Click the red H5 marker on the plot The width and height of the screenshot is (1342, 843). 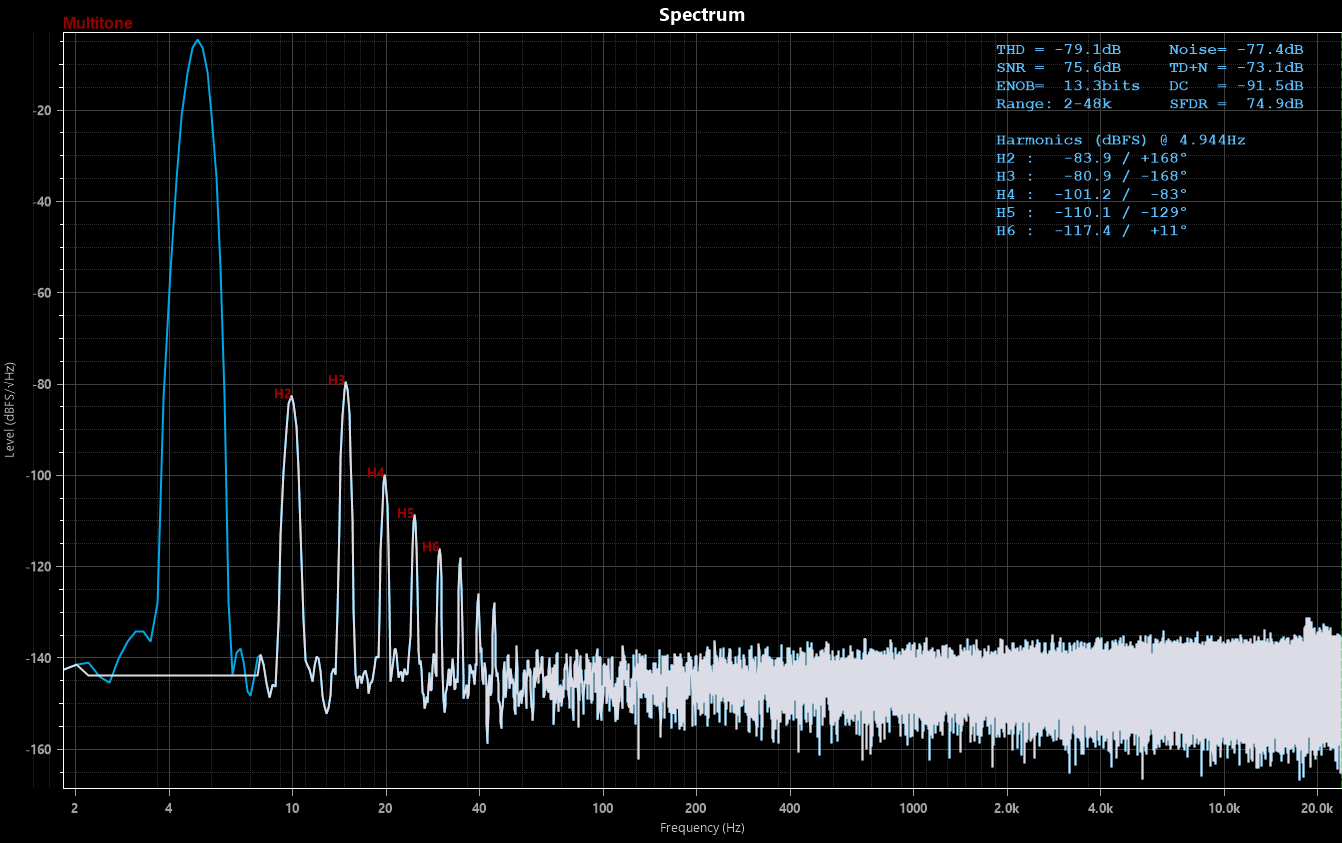point(406,513)
